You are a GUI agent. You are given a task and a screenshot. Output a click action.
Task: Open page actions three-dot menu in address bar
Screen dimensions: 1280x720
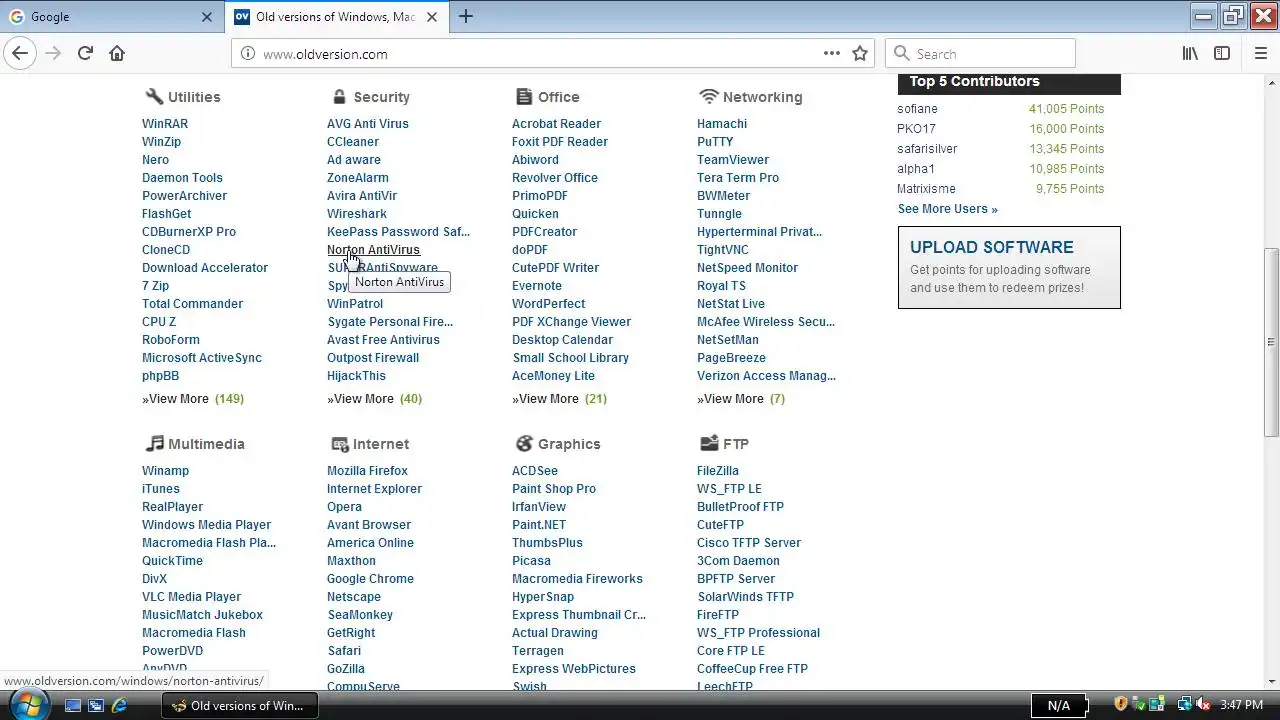(832, 54)
